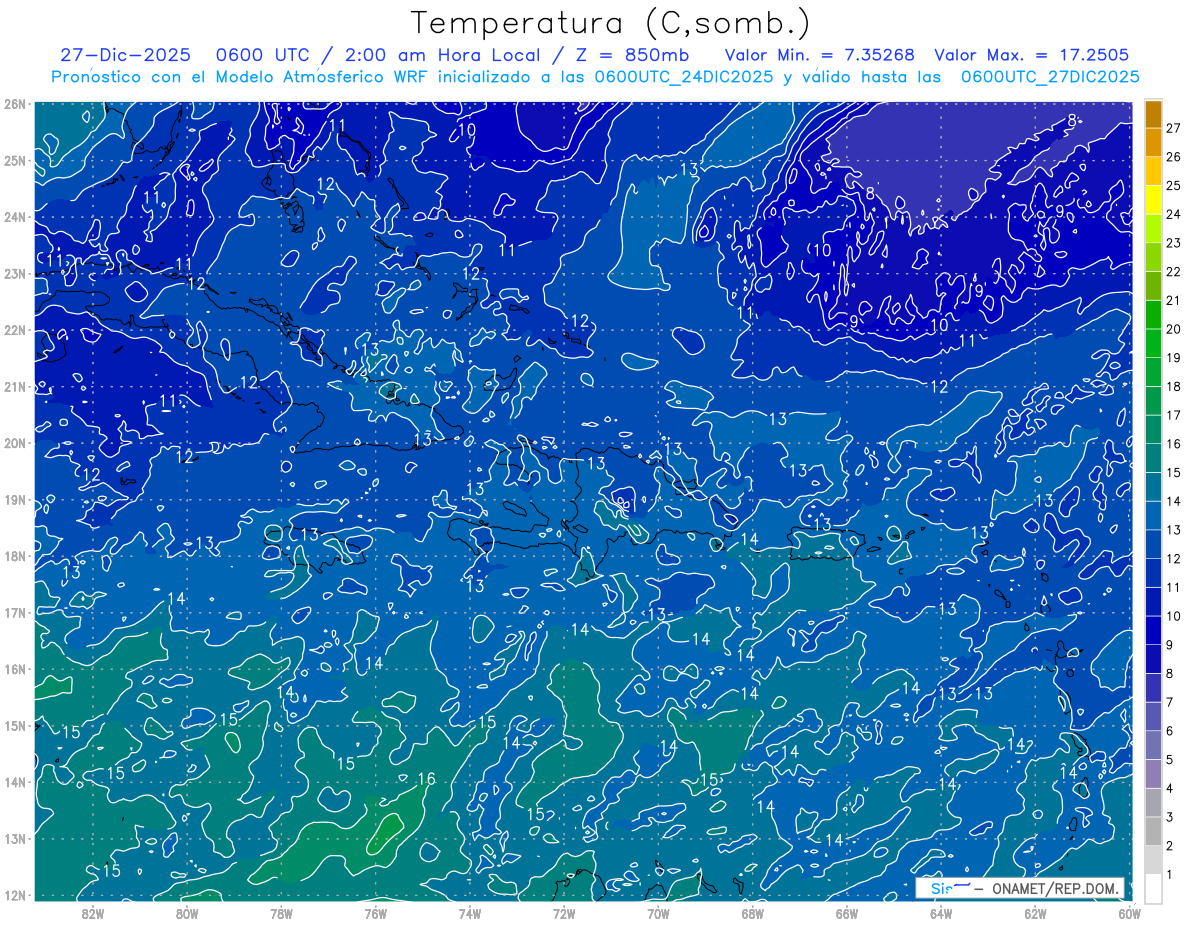This screenshot has height=927, width=1200.
Task: Click the 70W longitude axis label
Action: [x=658, y=912]
